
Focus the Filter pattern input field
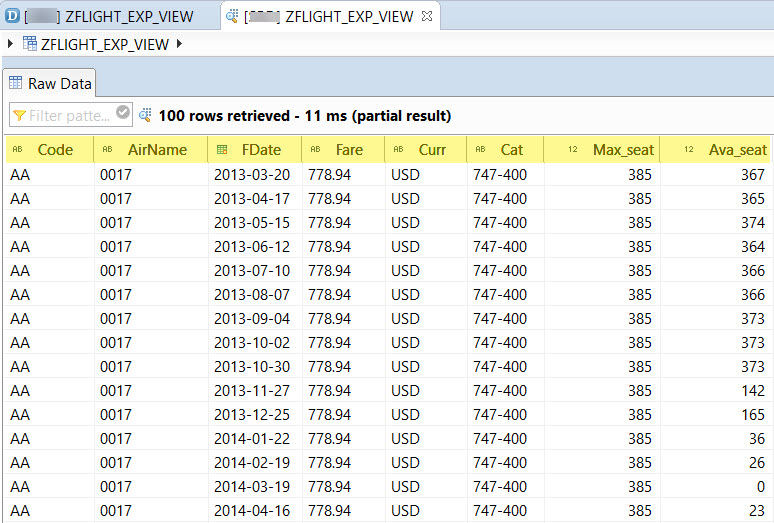click(69, 115)
